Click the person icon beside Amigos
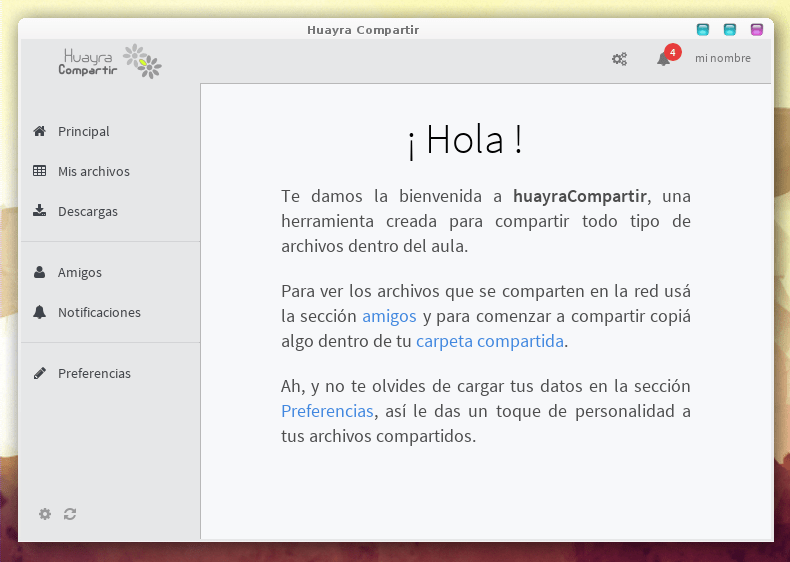 point(39,272)
